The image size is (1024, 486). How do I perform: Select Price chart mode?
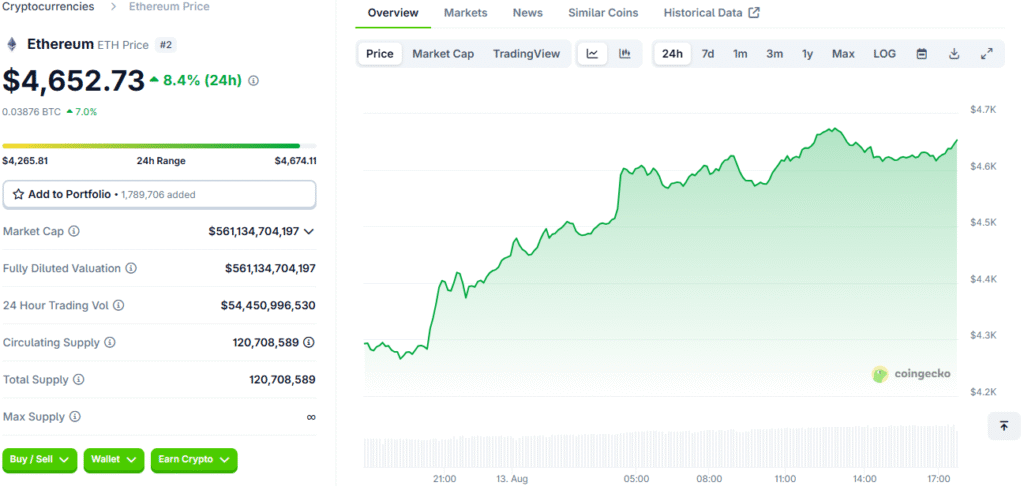[x=379, y=54]
